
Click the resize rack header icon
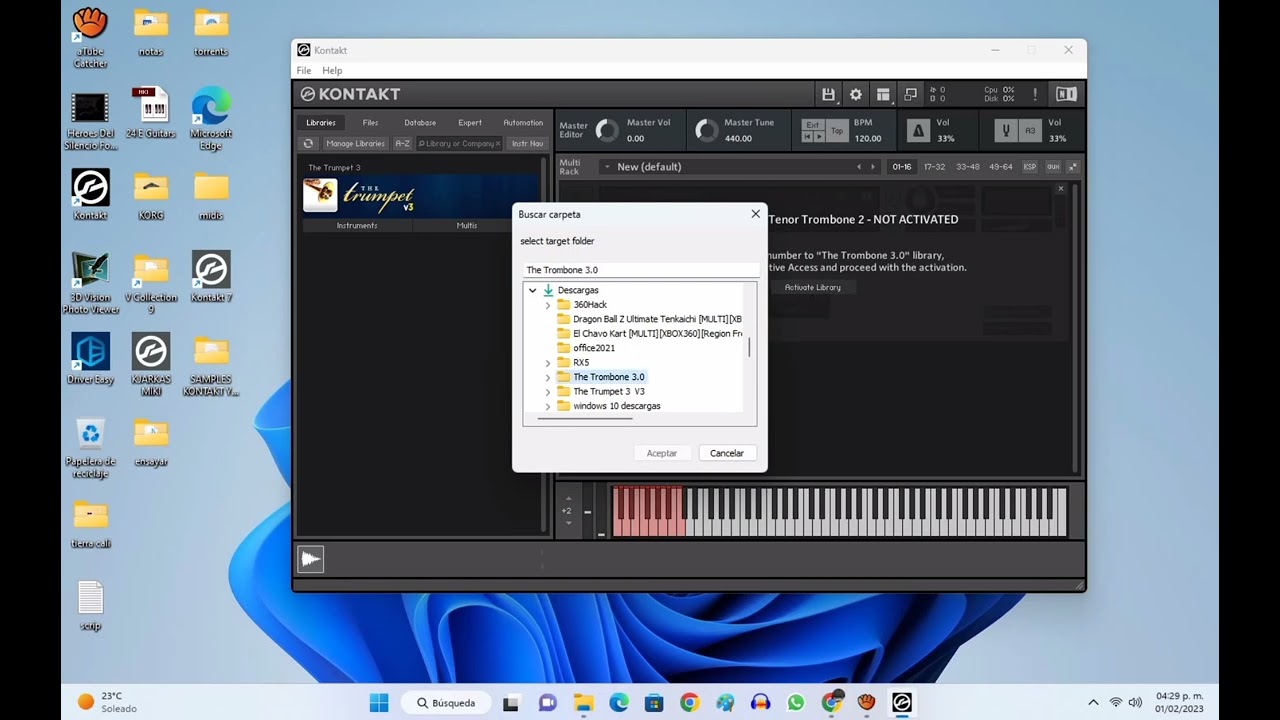(x=1073, y=167)
